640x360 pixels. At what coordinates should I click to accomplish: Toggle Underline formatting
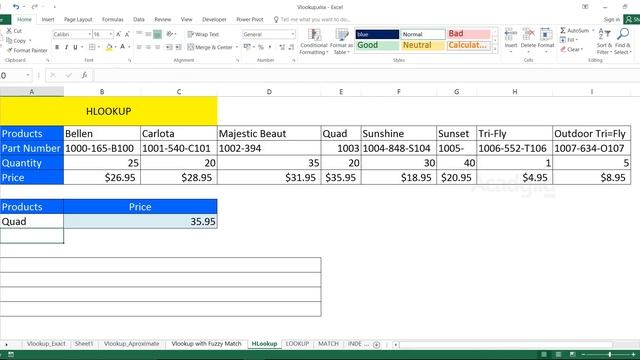coord(75,47)
